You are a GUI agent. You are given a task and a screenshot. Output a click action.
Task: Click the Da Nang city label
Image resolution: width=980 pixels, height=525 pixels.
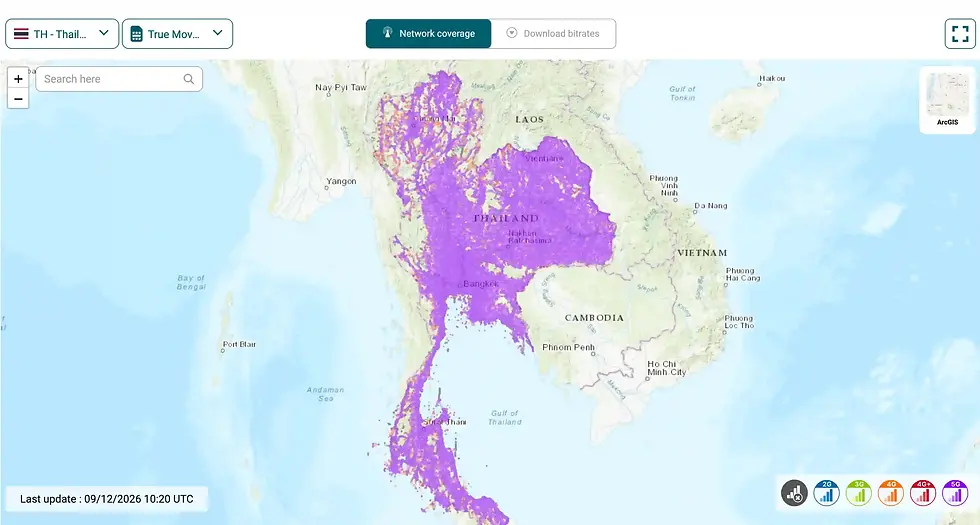pos(711,206)
